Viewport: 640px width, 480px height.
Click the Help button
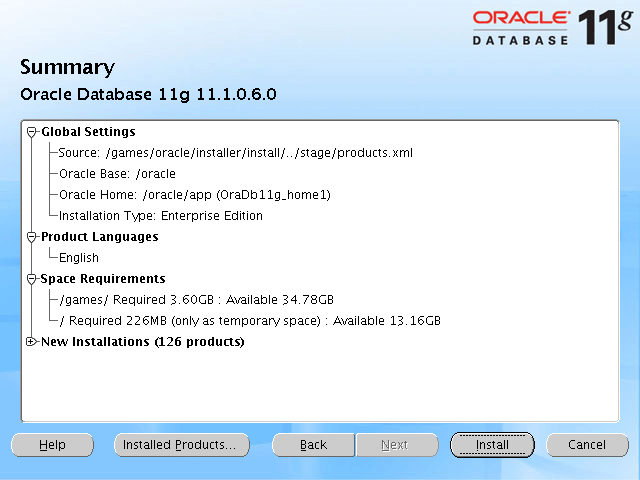click(x=52, y=445)
